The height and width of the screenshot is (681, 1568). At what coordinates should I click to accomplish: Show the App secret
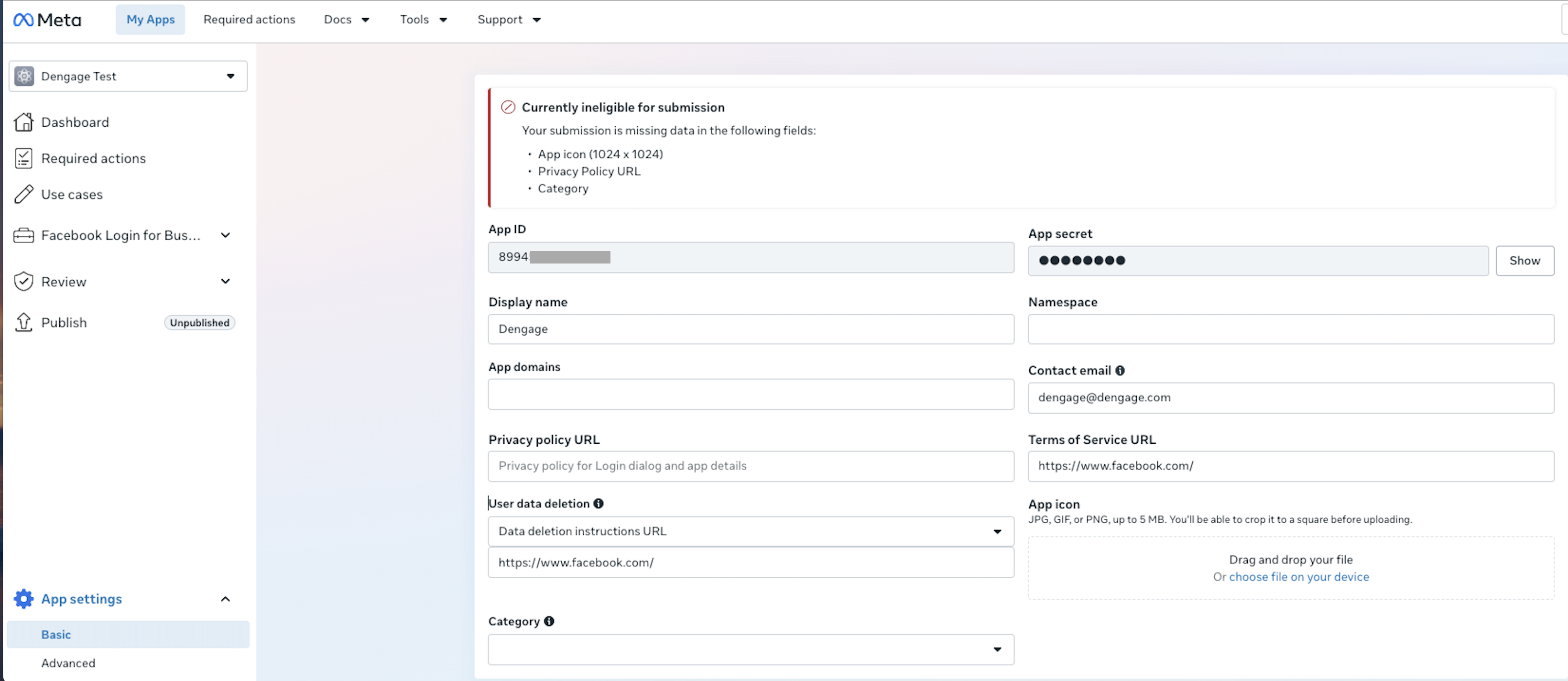[1524, 261]
